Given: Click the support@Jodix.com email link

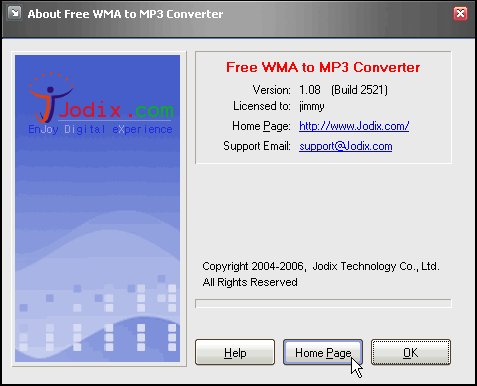Looking at the screenshot, I should [346, 146].
